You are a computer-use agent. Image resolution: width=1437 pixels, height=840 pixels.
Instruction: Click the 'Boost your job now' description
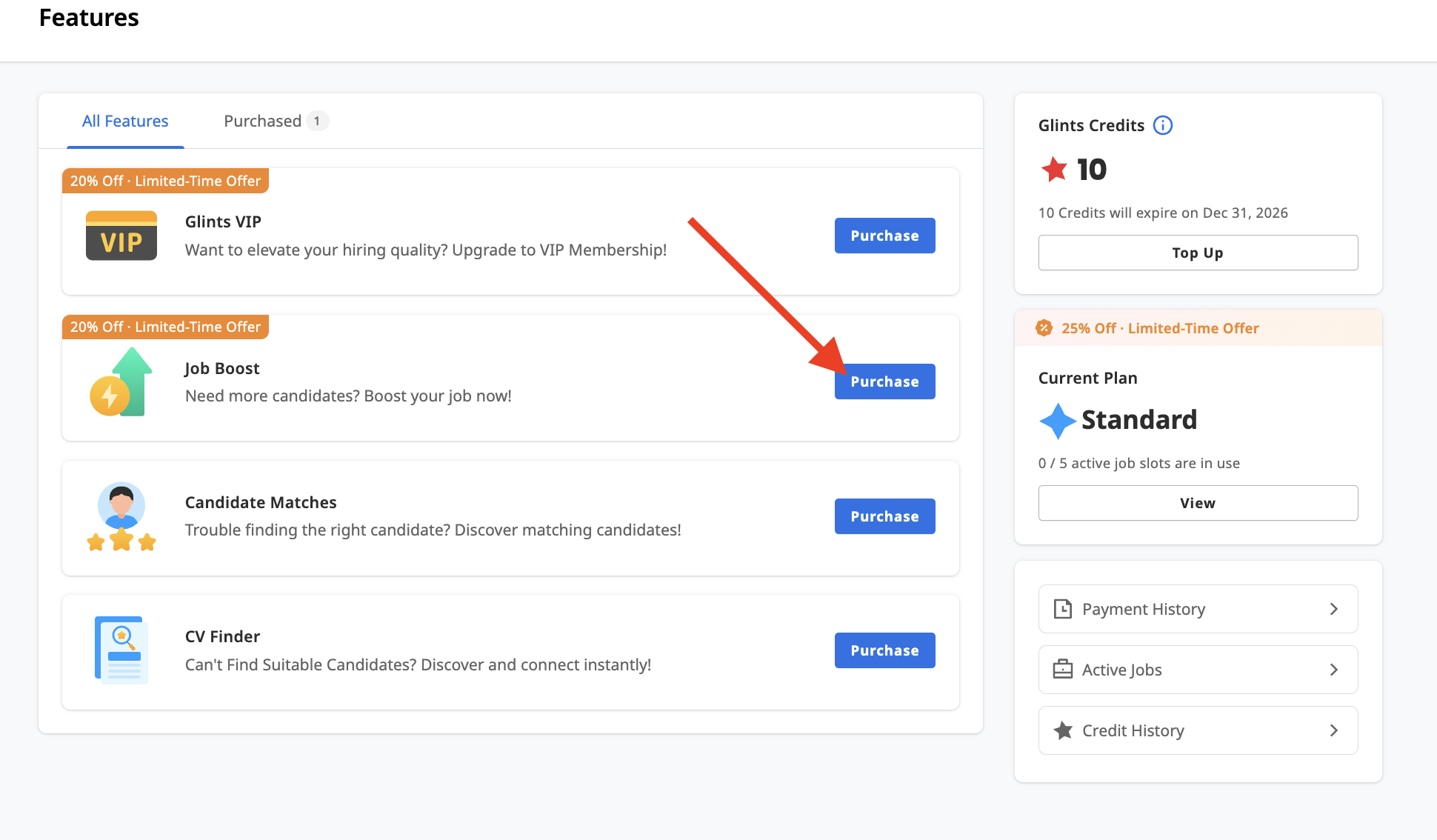[348, 396]
